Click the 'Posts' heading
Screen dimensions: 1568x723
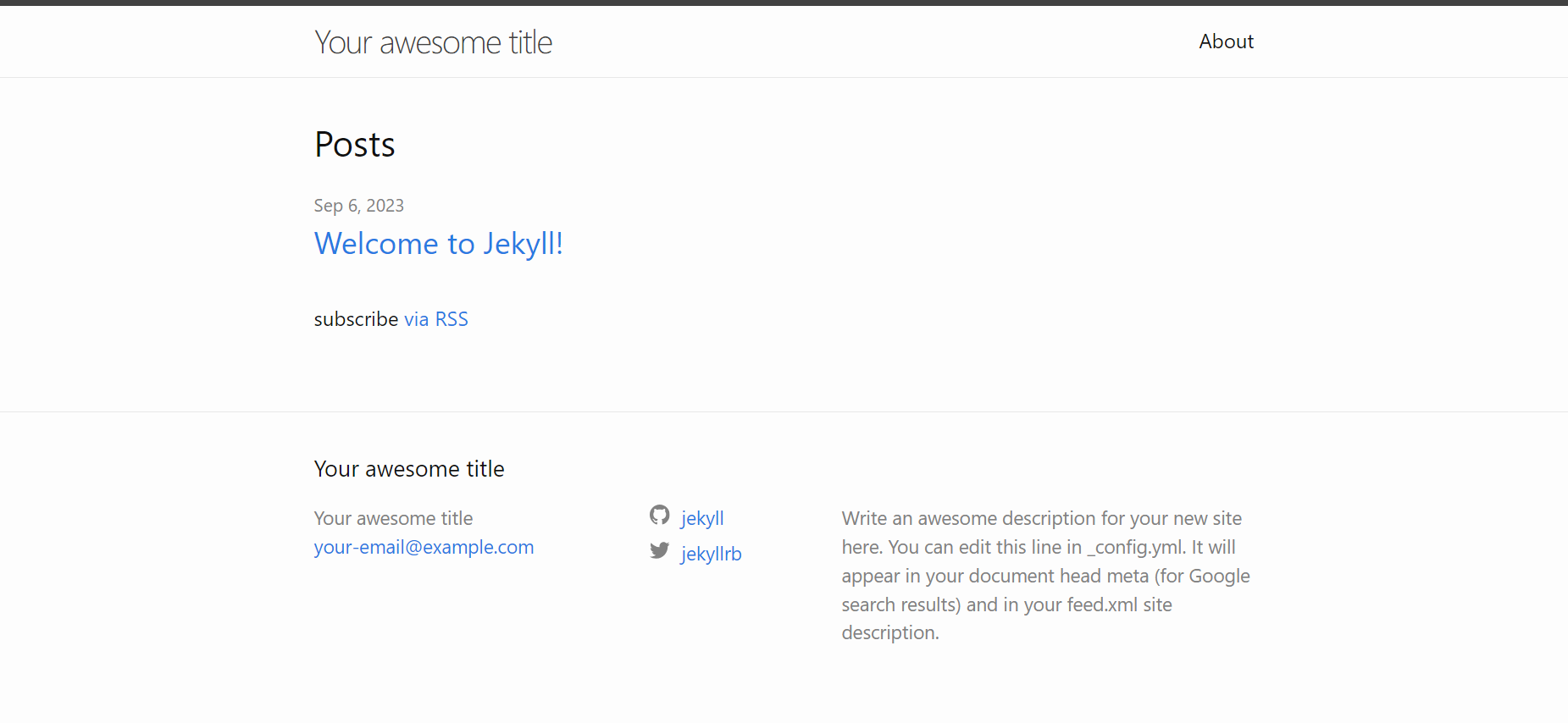click(x=355, y=145)
